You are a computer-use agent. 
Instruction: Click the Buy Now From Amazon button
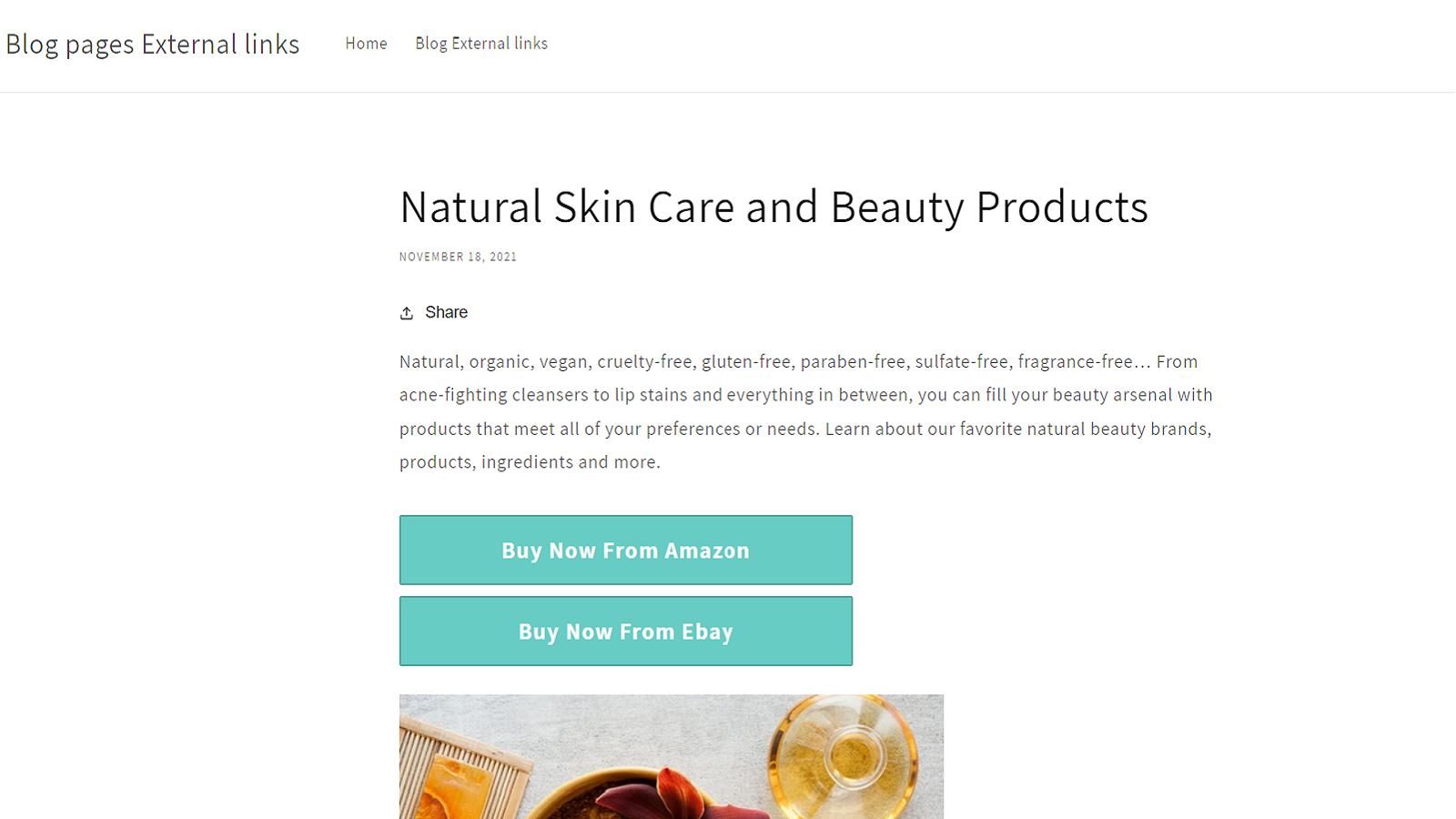point(626,551)
